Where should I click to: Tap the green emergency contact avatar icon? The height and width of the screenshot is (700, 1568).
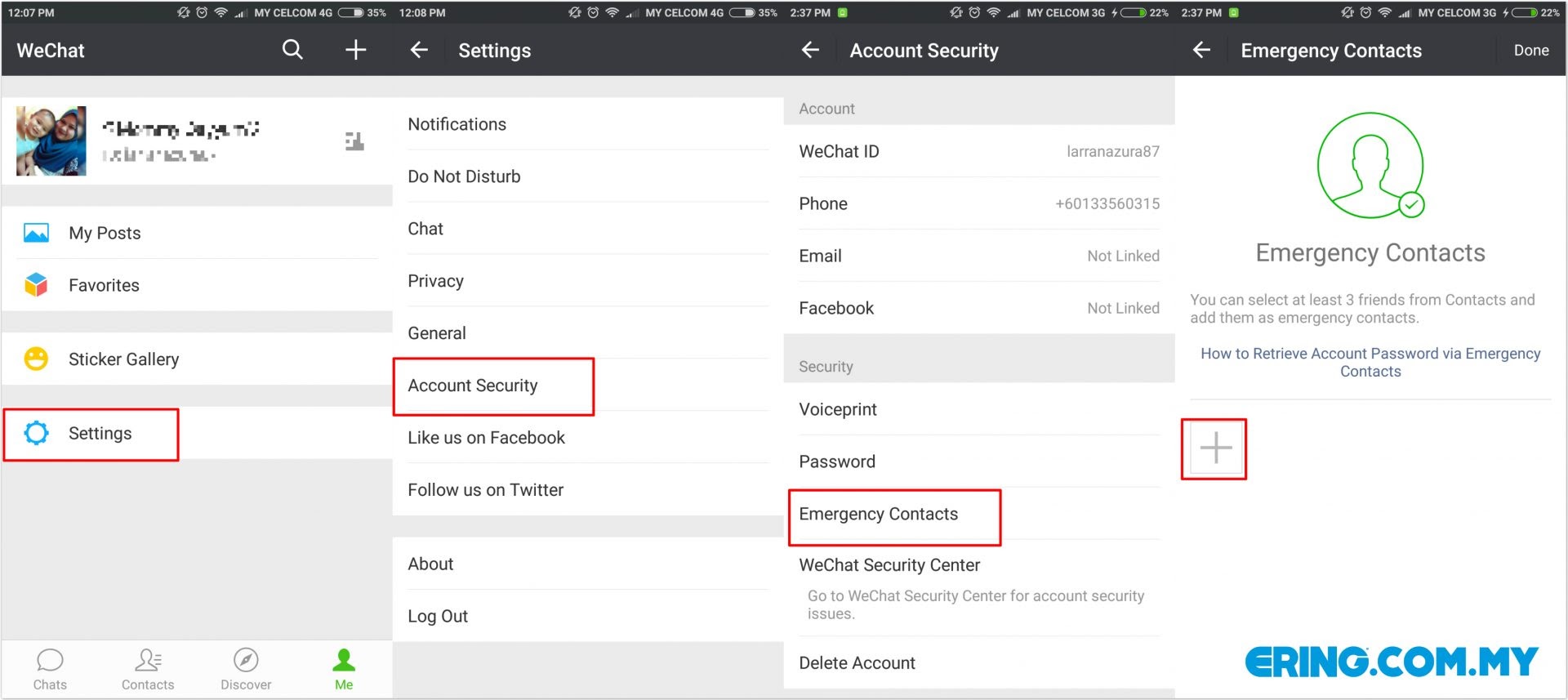[x=1370, y=165]
